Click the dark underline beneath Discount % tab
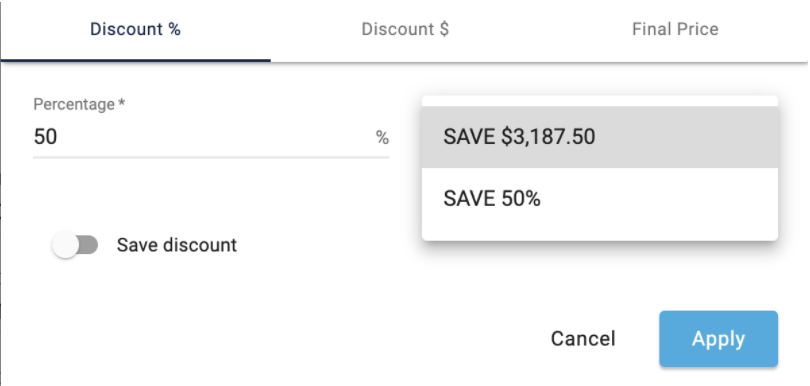Screen dimensions: 810x386 point(135,60)
